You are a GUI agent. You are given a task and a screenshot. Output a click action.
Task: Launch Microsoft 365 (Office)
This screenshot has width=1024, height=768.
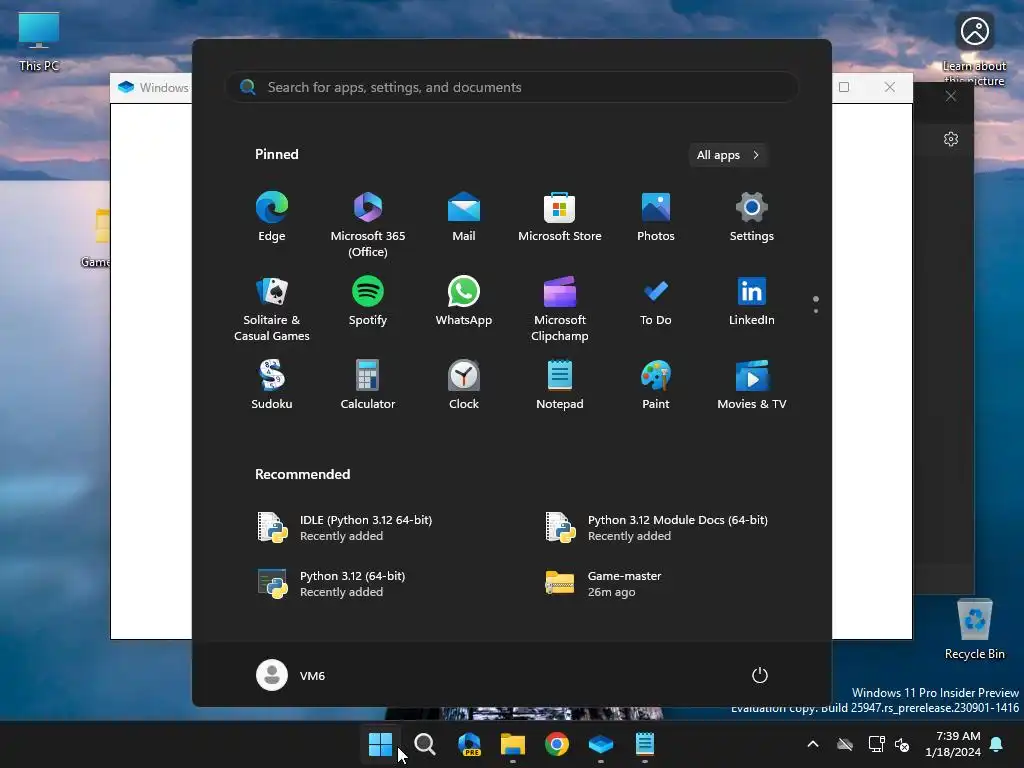pyautogui.click(x=368, y=225)
